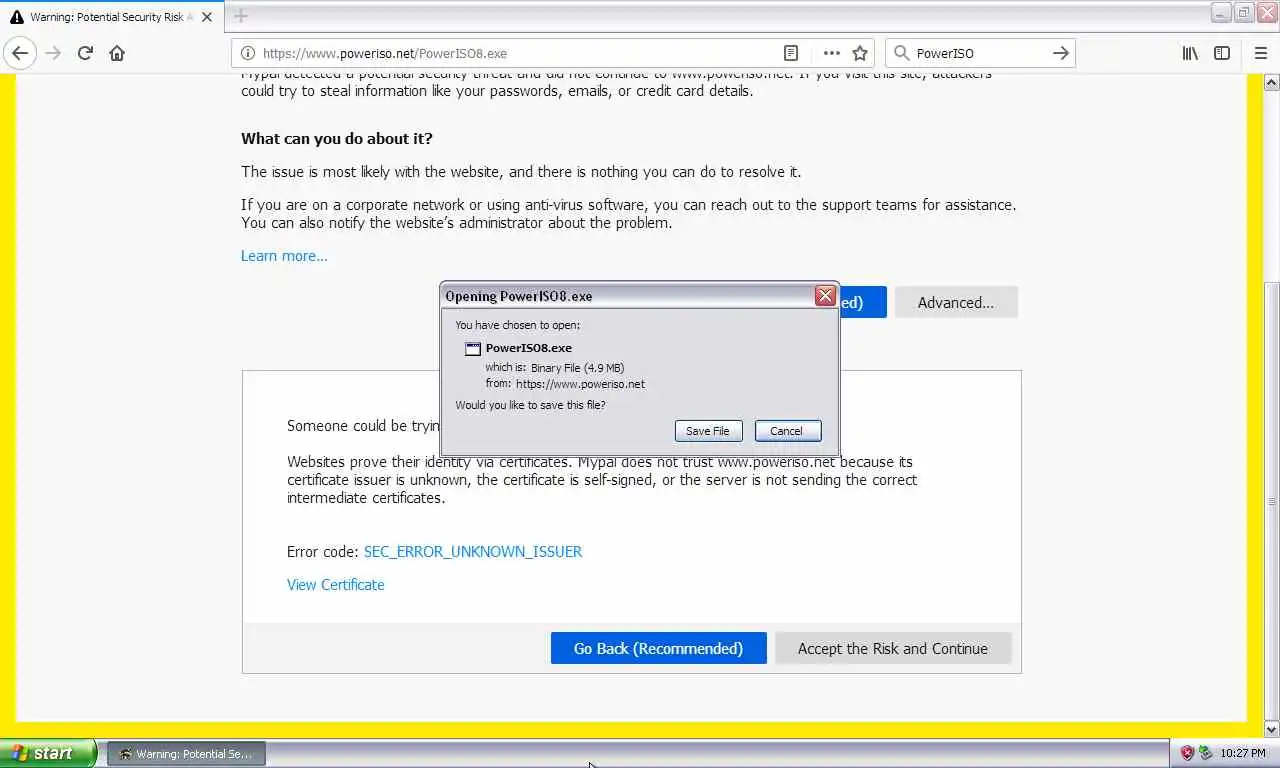Viewport: 1280px width, 768px height.
Task: Click scrollbar down arrow
Action: click(x=1271, y=729)
